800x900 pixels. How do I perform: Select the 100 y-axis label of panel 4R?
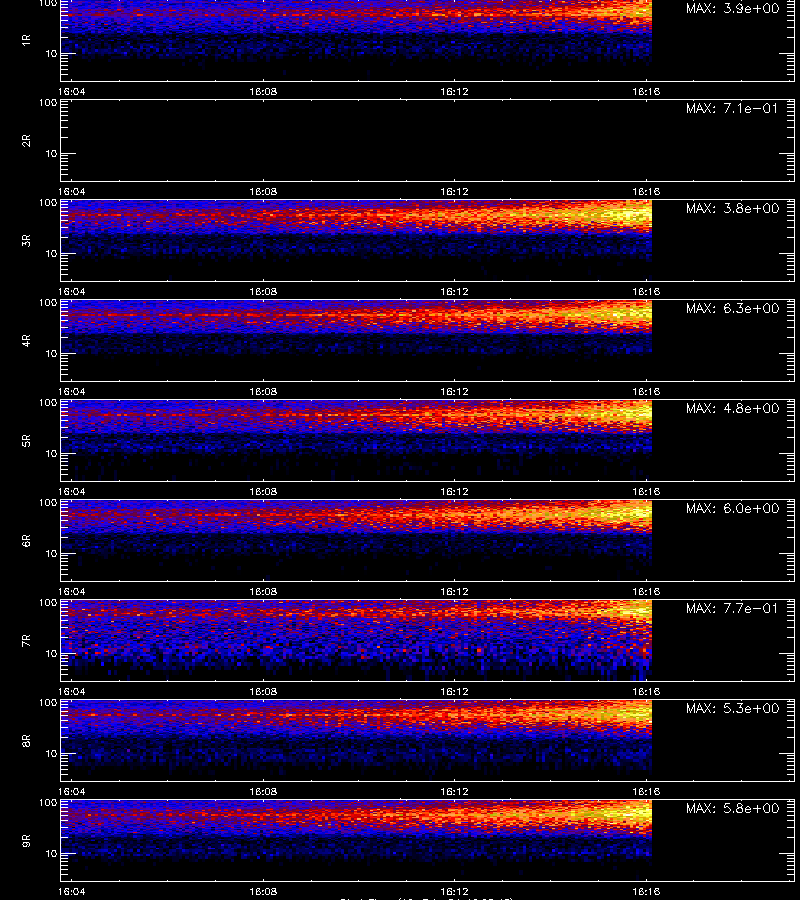pos(48,302)
